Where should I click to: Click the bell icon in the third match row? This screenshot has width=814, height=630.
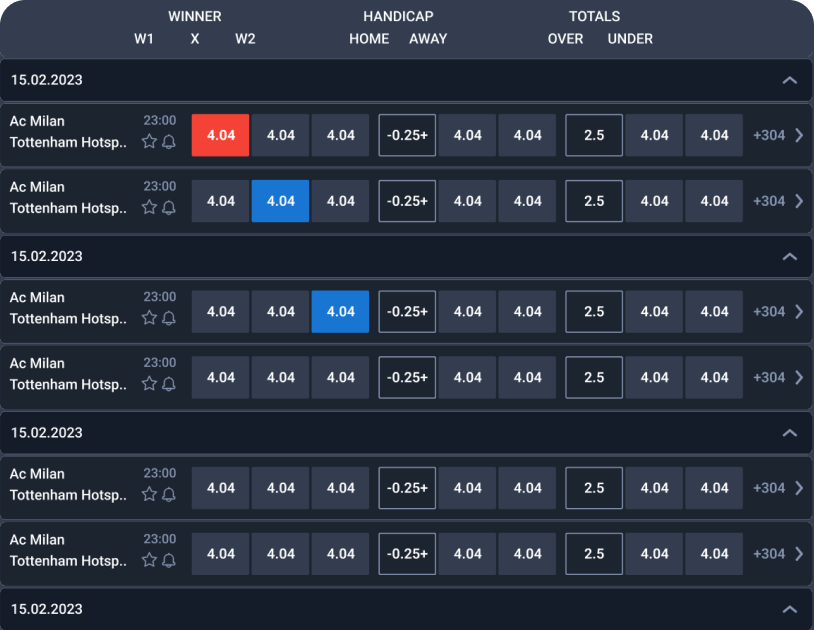click(169, 318)
